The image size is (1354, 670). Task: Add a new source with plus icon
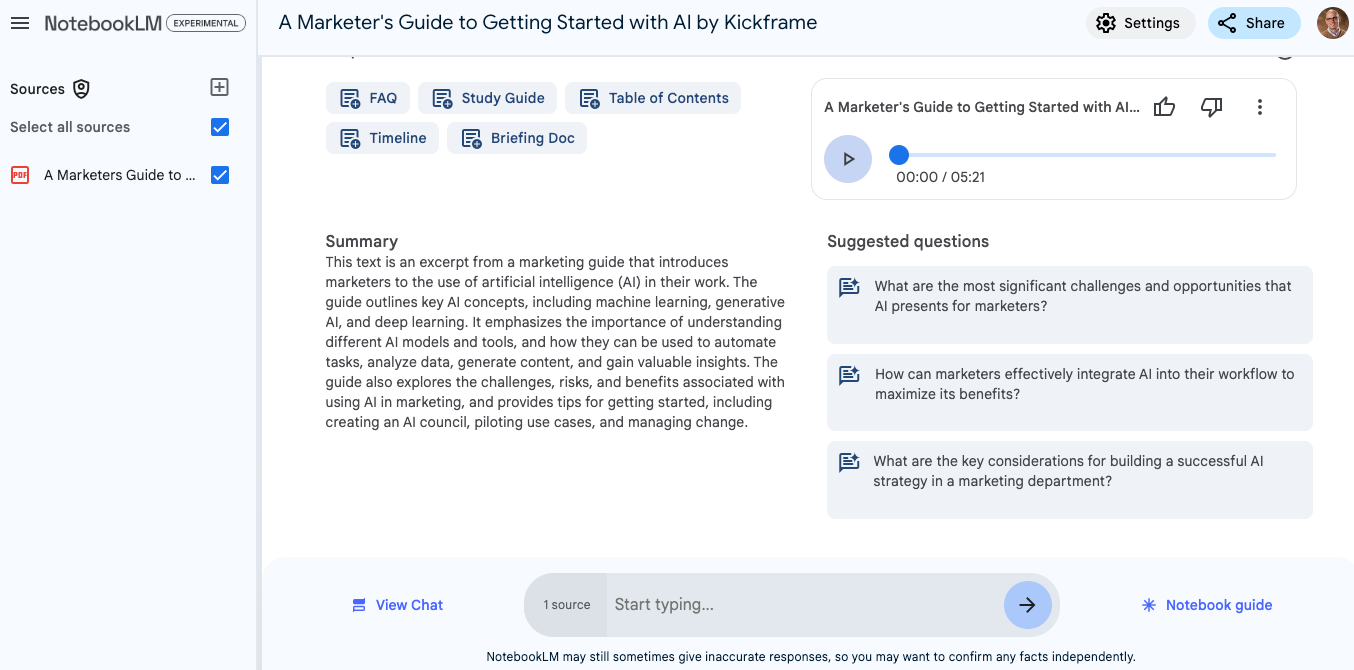(x=220, y=87)
